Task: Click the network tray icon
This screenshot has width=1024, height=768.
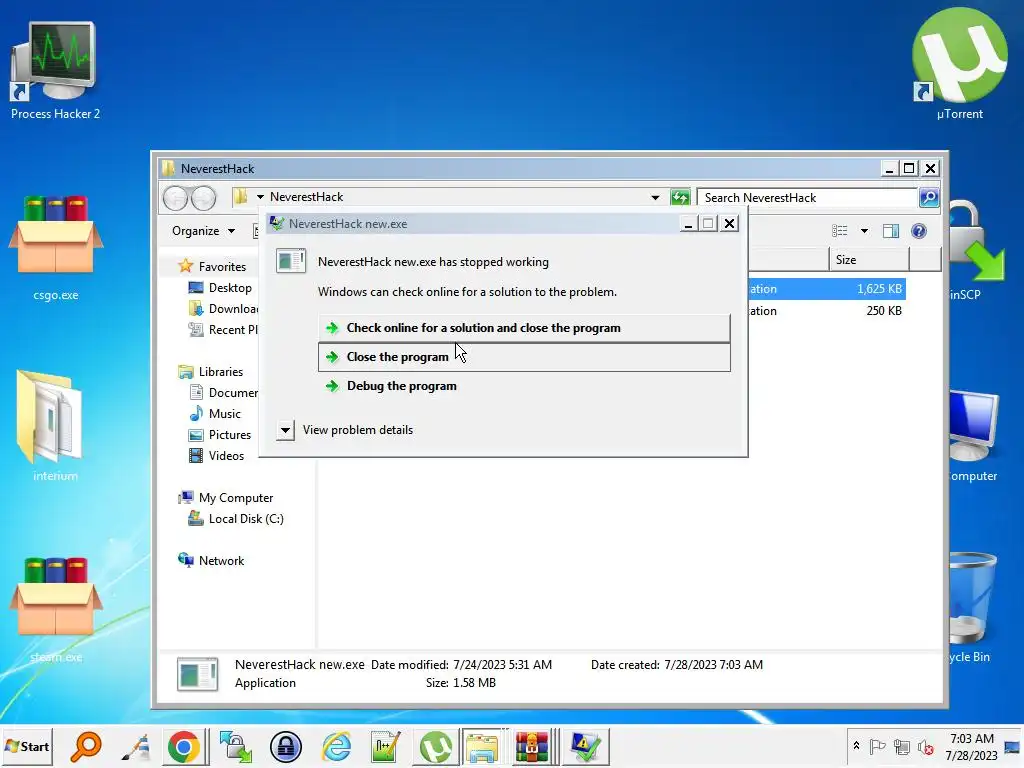Action: pos(902,746)
